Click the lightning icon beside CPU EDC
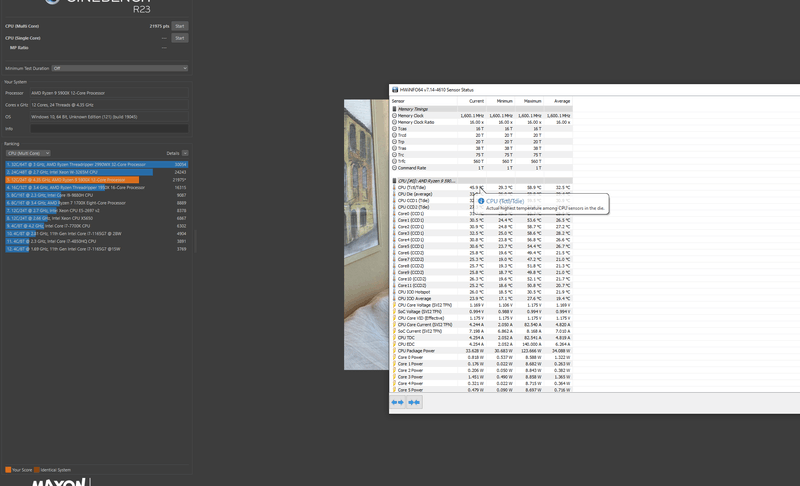800x486 pixels. [394, 344]
